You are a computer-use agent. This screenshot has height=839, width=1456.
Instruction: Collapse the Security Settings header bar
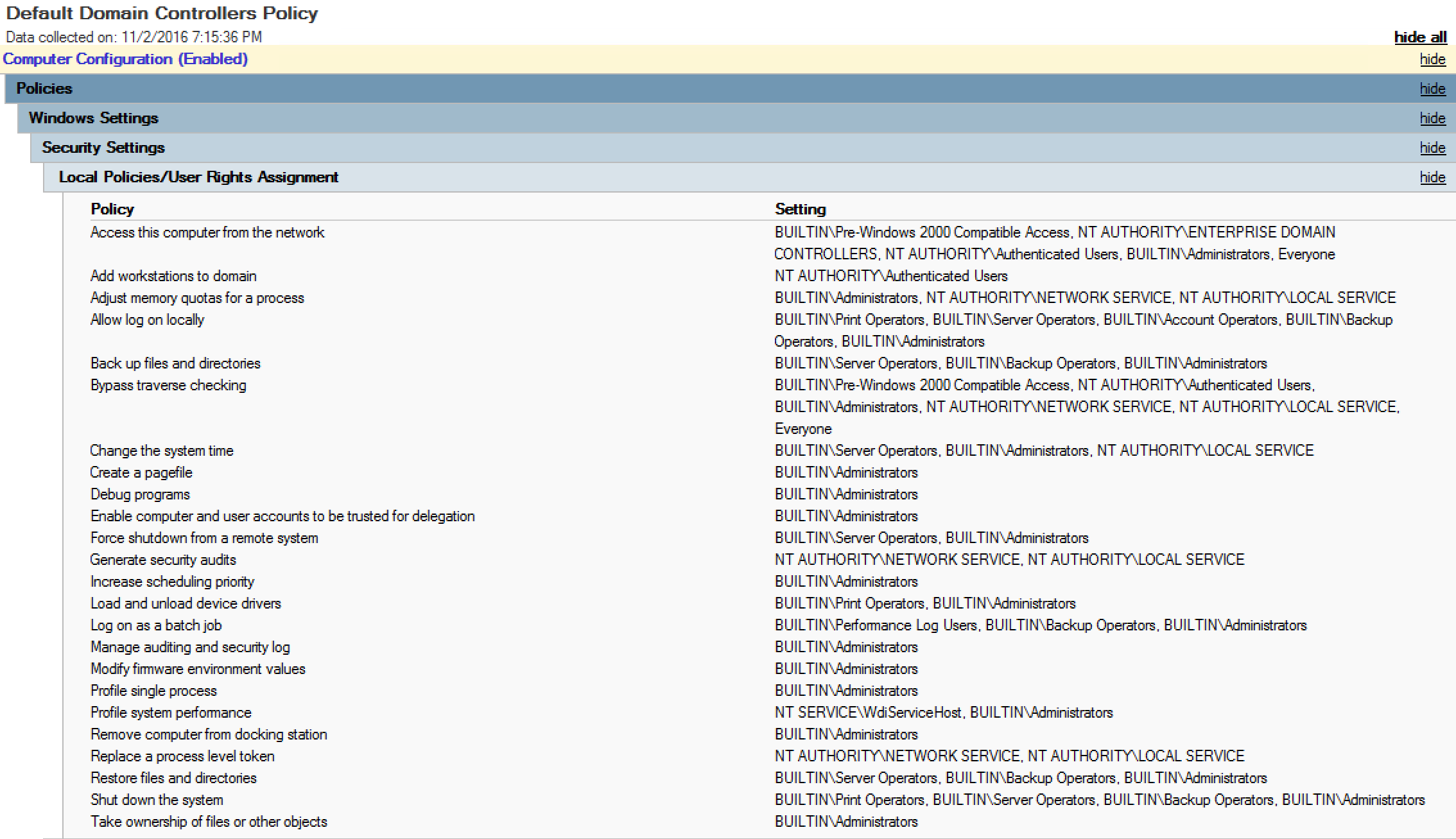pos(103,148)
